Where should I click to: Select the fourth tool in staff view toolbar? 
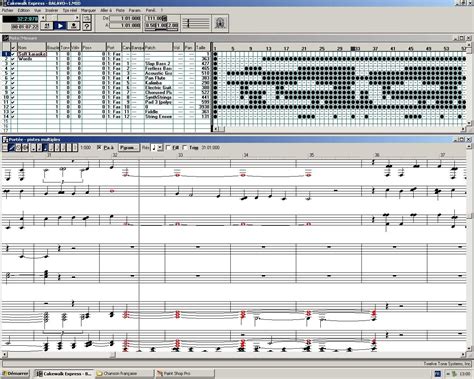coord(25,147)
